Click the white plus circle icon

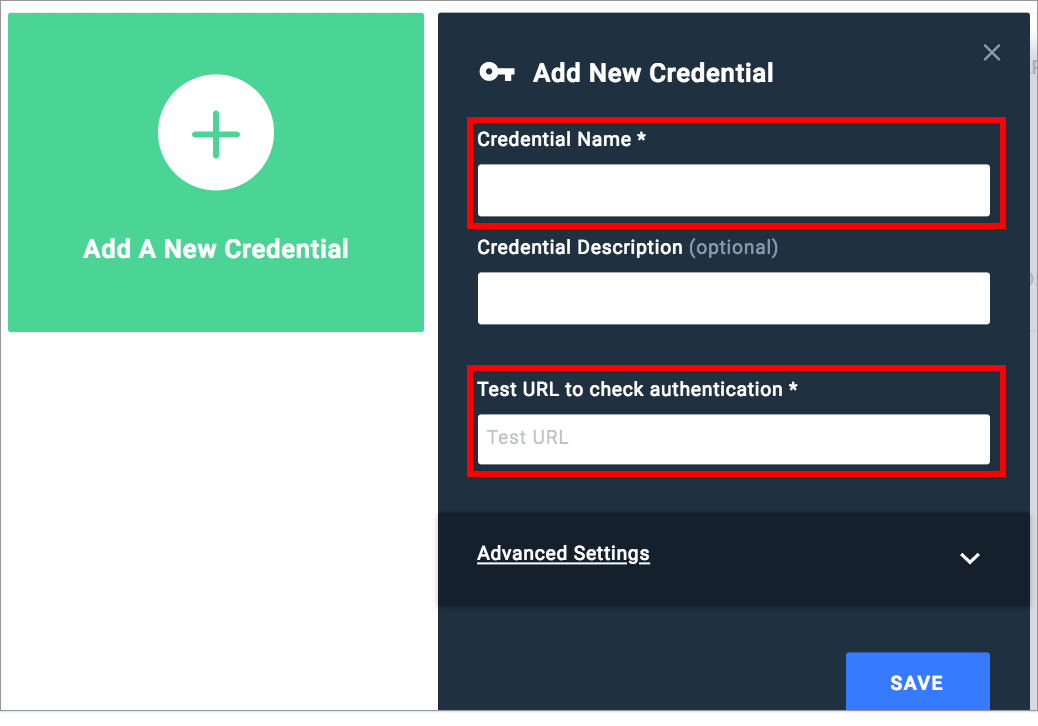(x=216, y=132)
